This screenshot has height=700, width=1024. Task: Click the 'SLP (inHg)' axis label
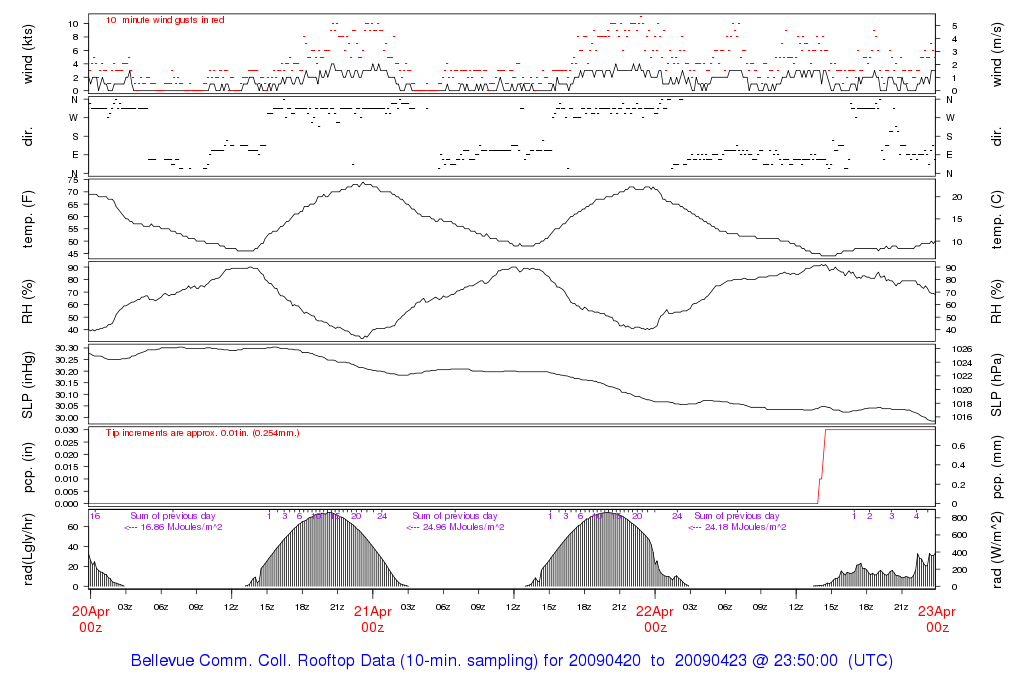(27, 385)
